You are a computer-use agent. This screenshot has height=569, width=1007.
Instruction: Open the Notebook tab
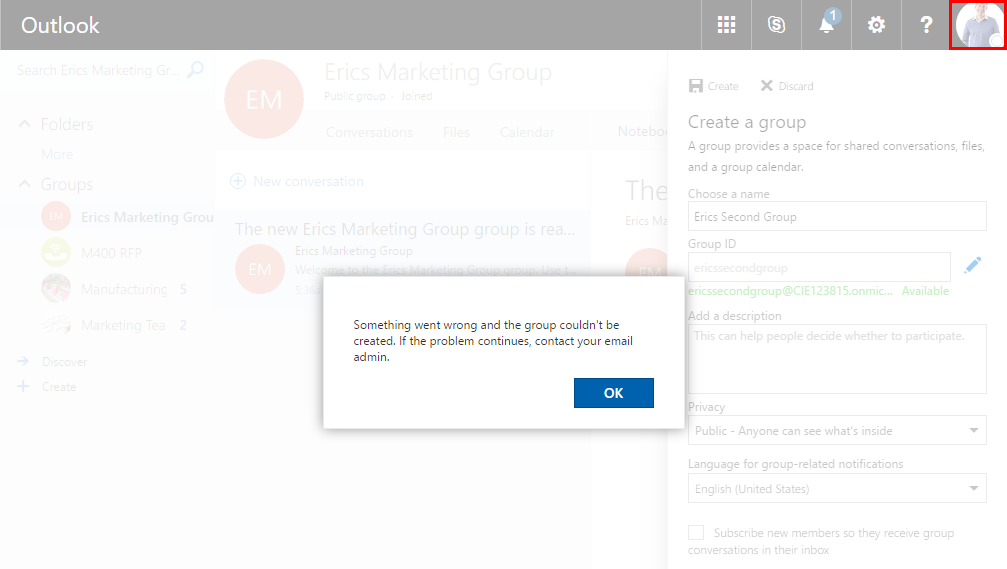click(x=642, y=132)
